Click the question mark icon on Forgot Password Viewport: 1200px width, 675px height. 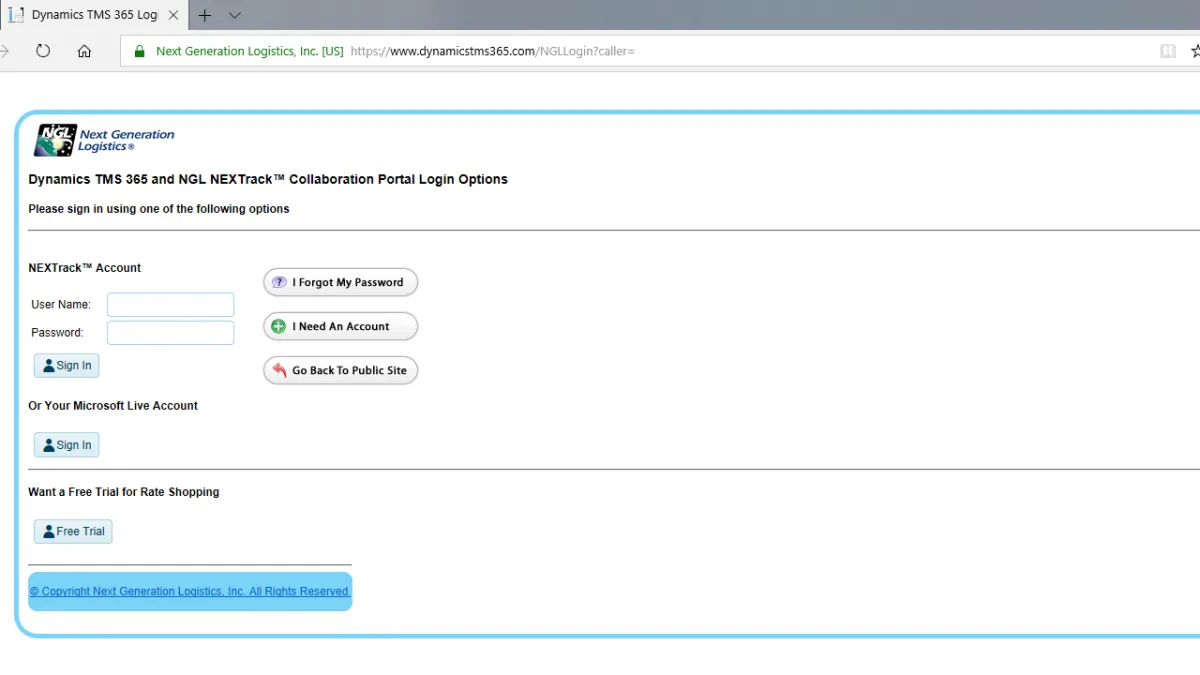279,283
